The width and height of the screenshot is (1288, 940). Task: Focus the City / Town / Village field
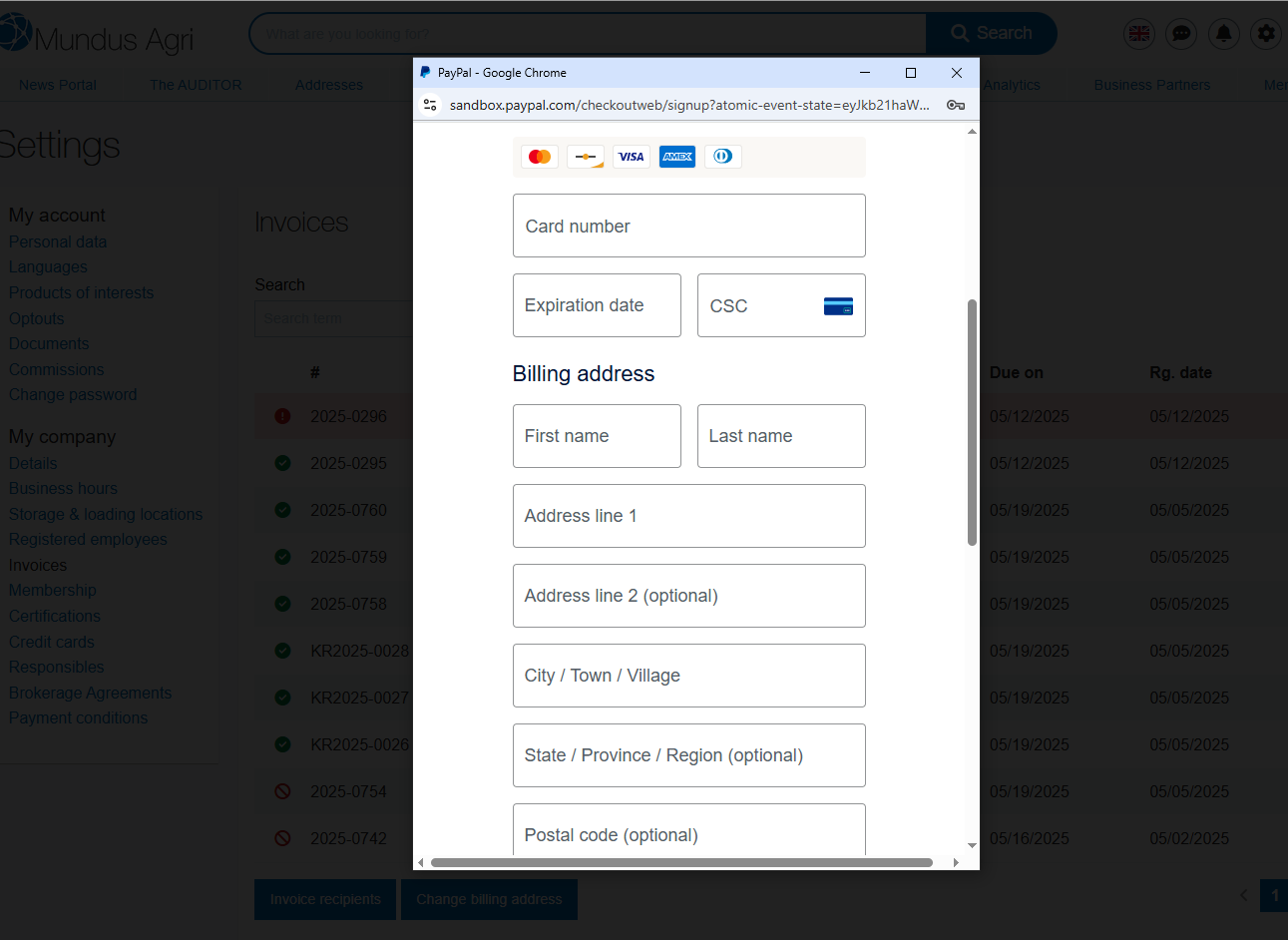click(x=688, y=676)
